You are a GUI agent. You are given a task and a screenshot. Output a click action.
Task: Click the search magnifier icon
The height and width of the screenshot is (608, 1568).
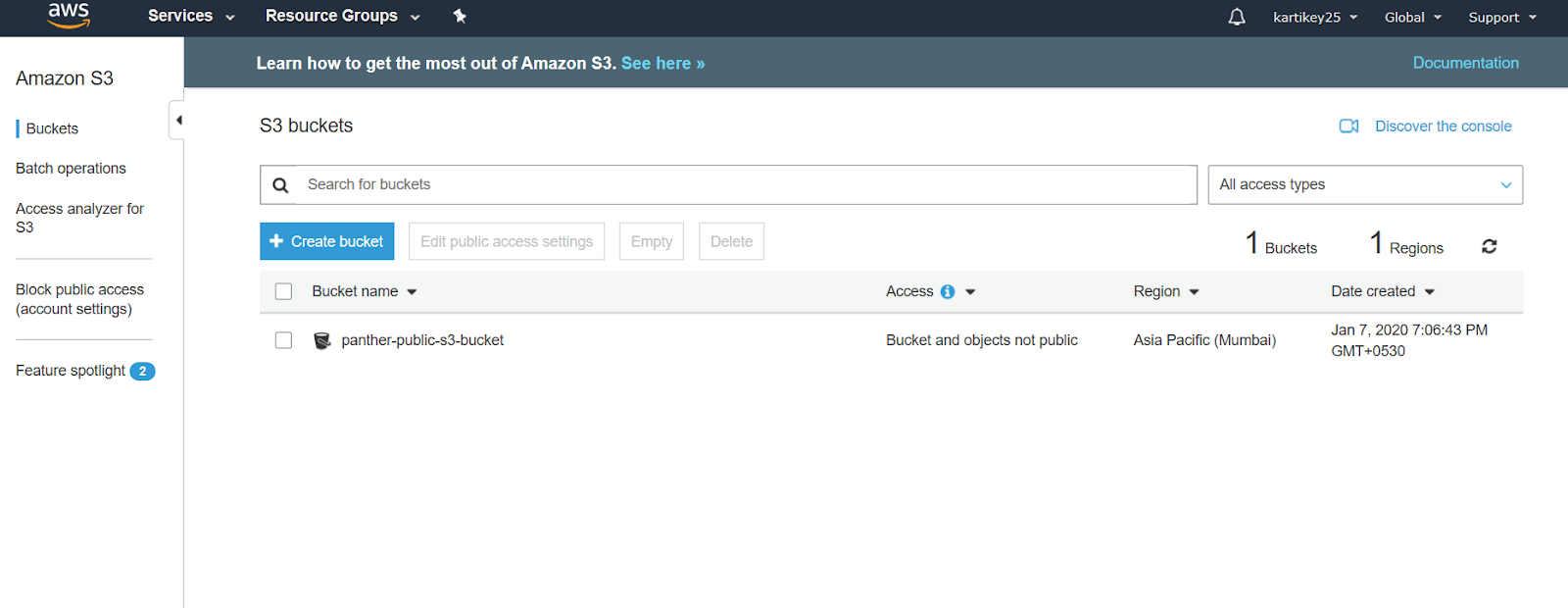coord(280,185)
